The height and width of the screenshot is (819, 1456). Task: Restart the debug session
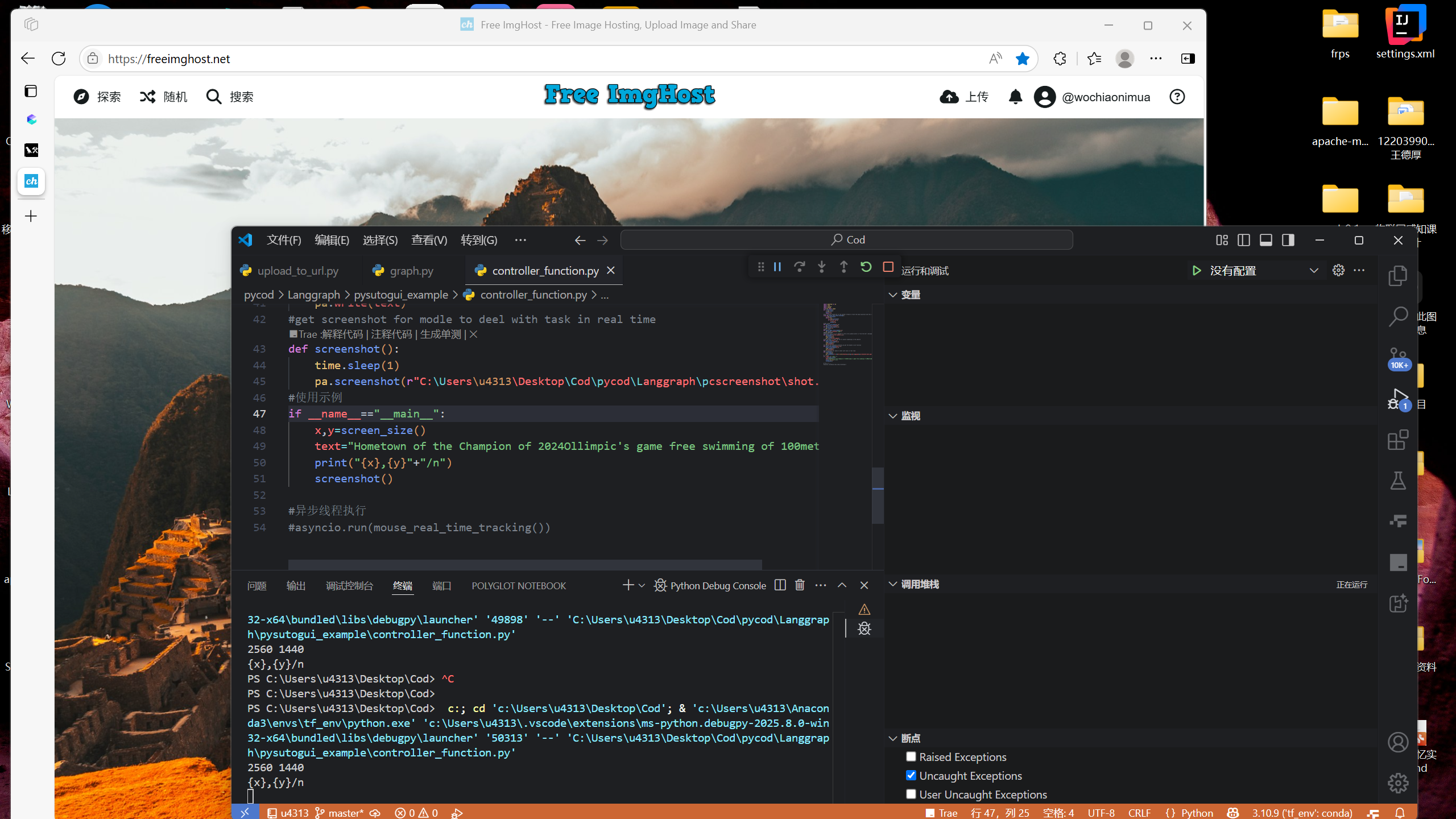coord(866,267)
